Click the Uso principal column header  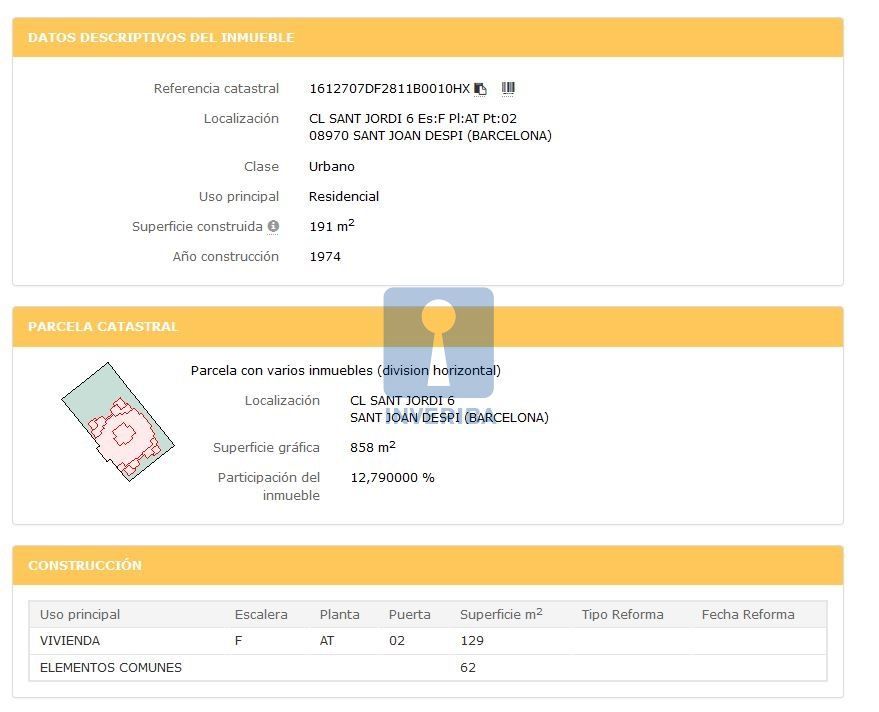(x=80, y=615)
